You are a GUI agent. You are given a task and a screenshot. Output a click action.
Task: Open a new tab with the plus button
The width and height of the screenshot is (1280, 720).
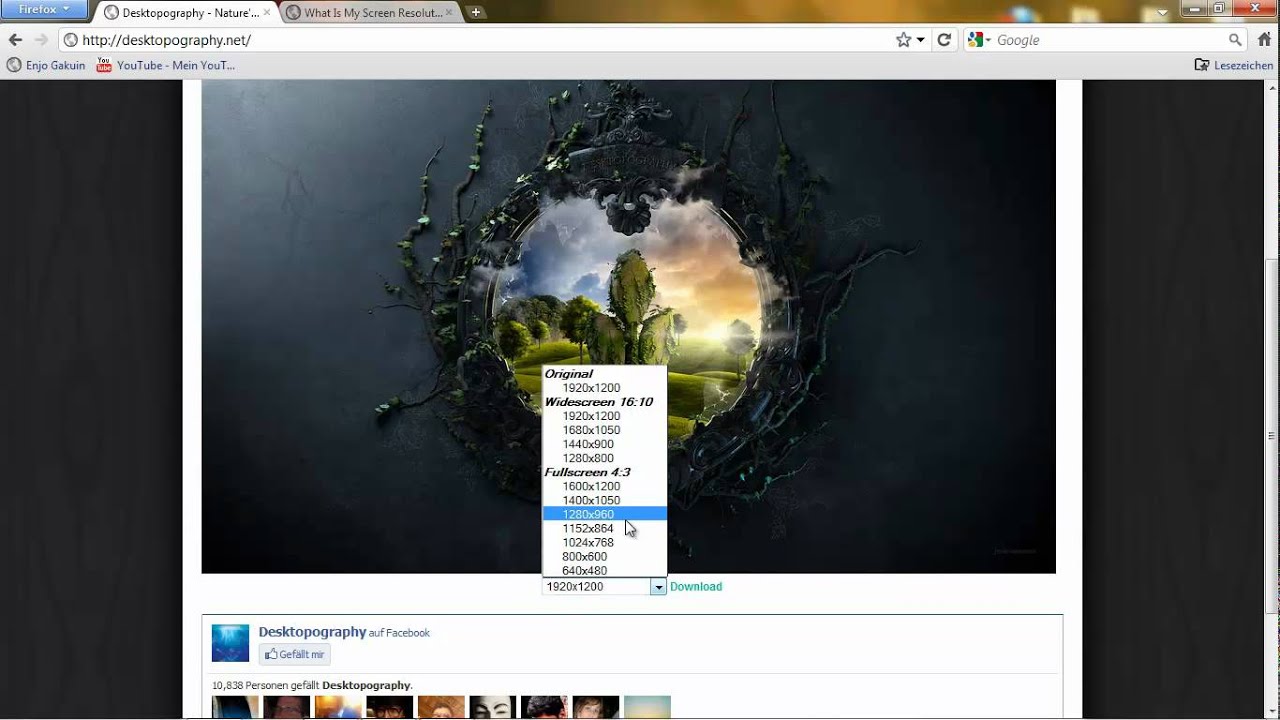tap(476, 13)
